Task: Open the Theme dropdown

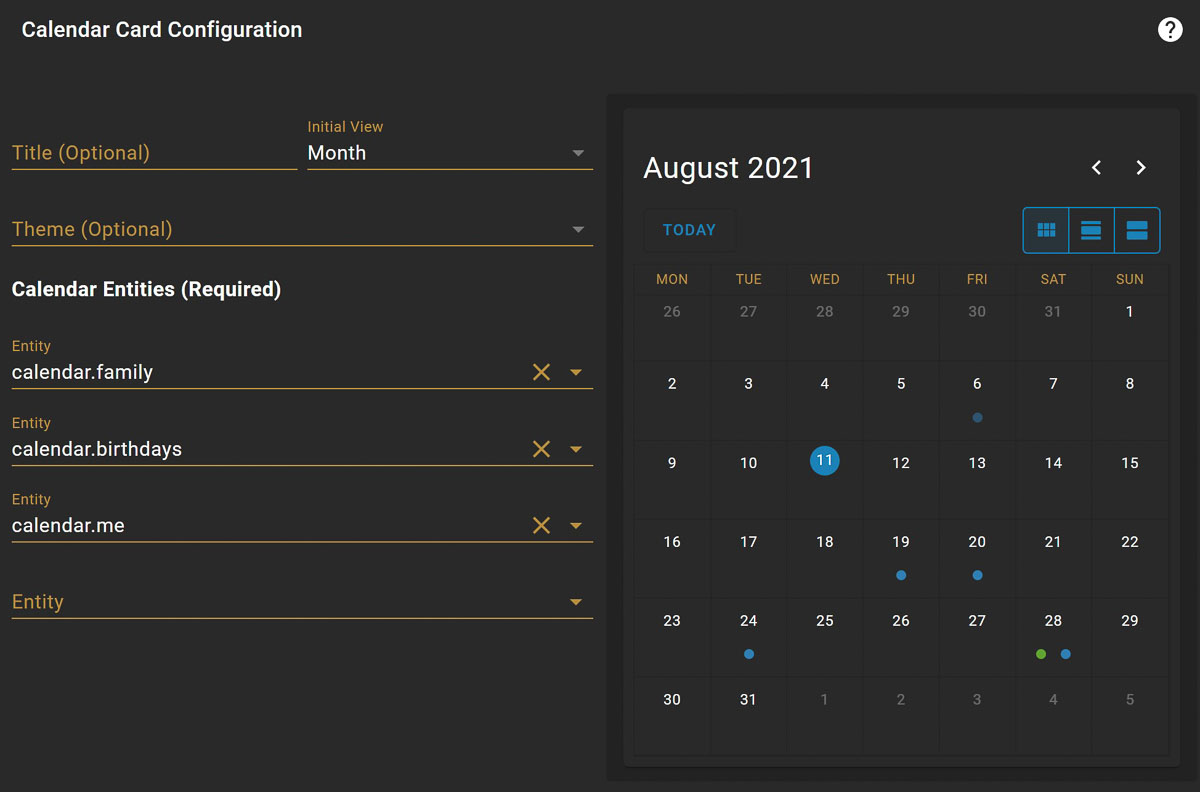Action: (x=578, y=229)
